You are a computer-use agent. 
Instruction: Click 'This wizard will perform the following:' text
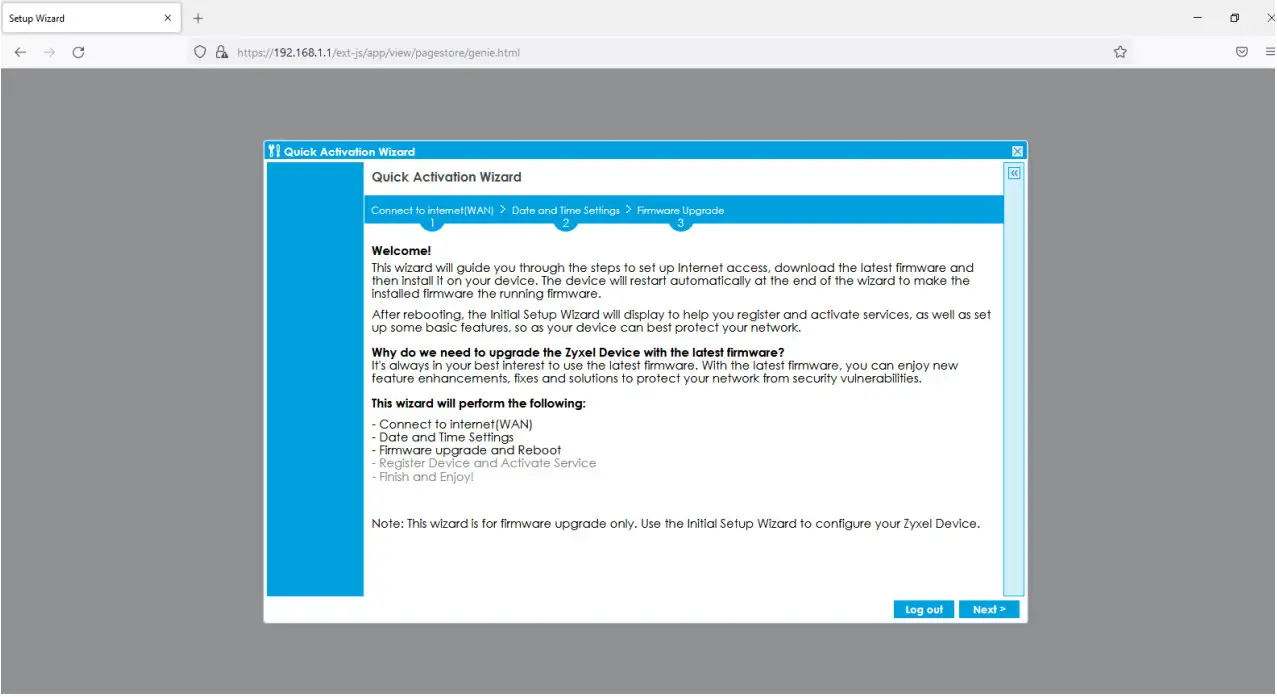478,403
